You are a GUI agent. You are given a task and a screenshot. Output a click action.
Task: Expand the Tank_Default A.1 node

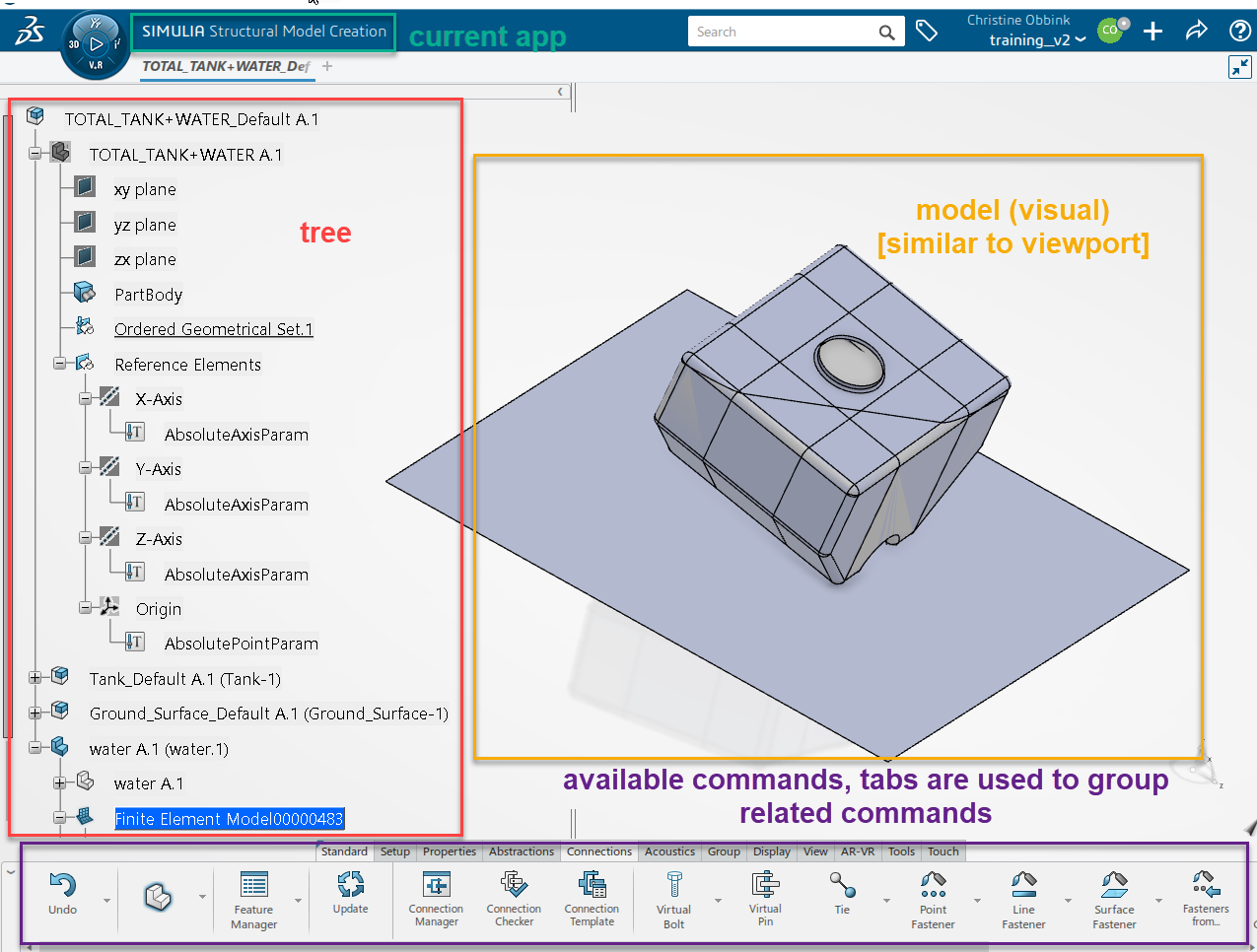click(35, 678)
